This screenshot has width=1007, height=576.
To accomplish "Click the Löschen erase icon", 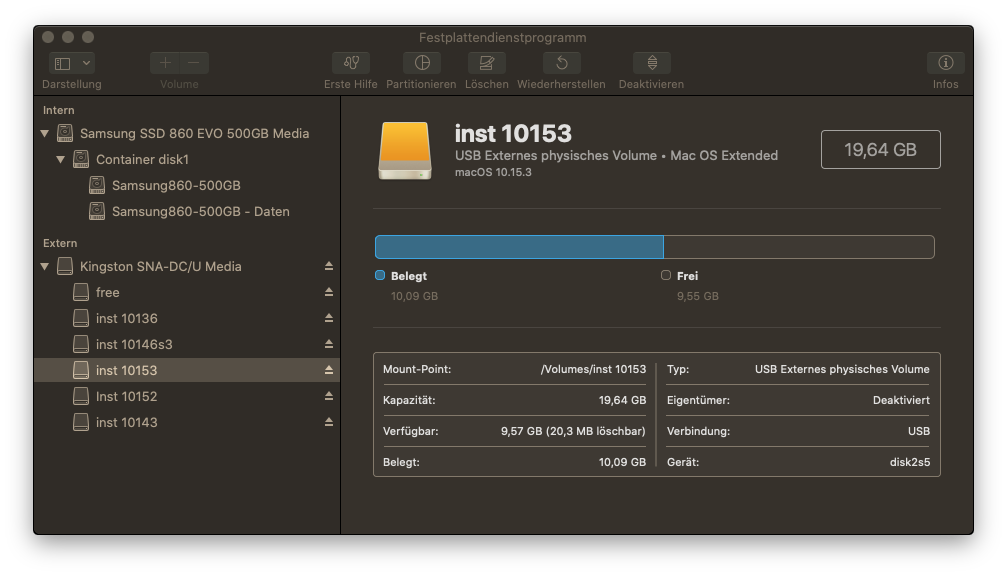I will click(487, 63).
